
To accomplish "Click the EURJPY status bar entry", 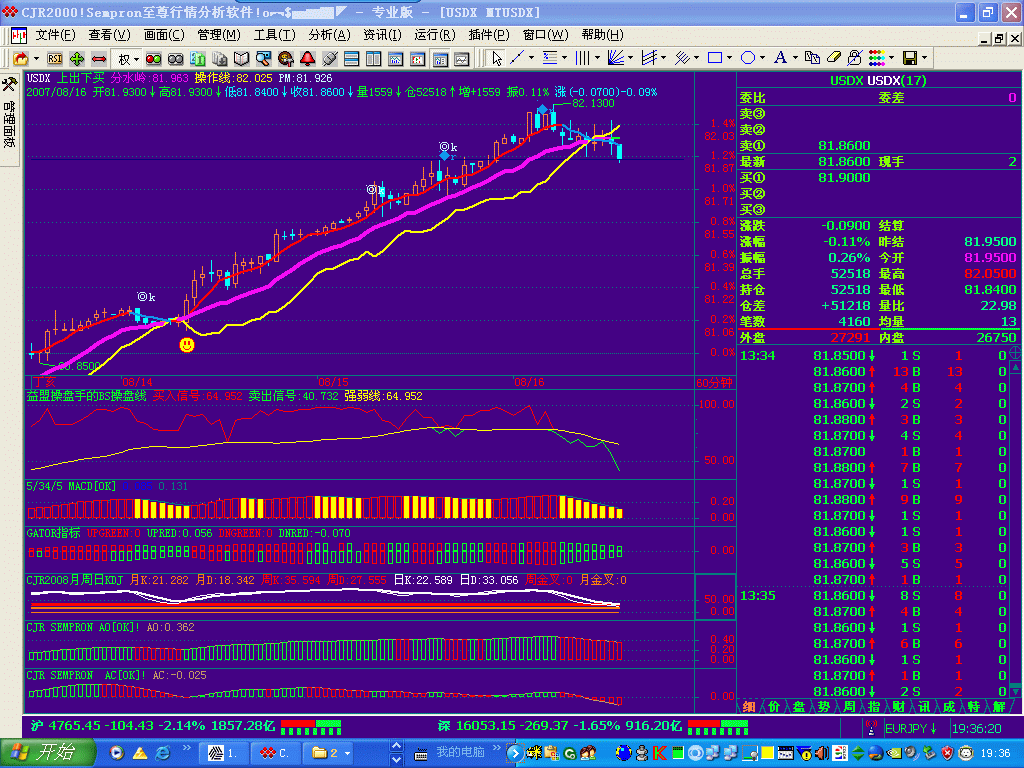I will tap(911, 728).
